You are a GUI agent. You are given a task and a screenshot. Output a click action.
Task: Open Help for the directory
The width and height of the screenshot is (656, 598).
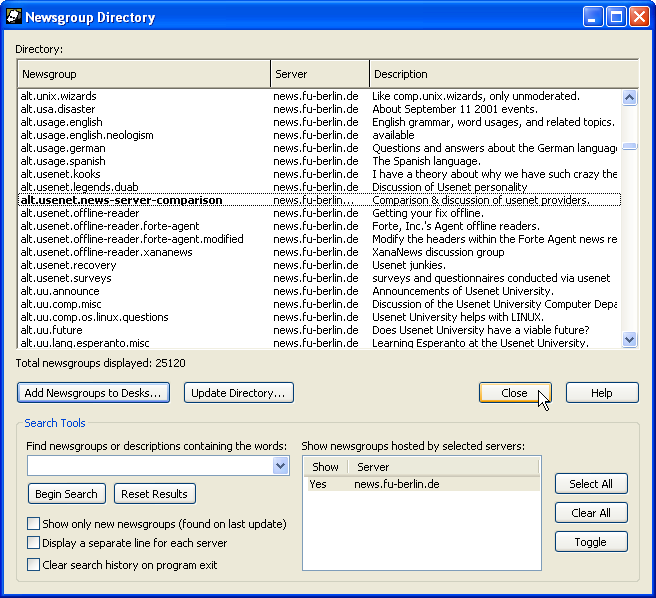(x=601, y=393)
